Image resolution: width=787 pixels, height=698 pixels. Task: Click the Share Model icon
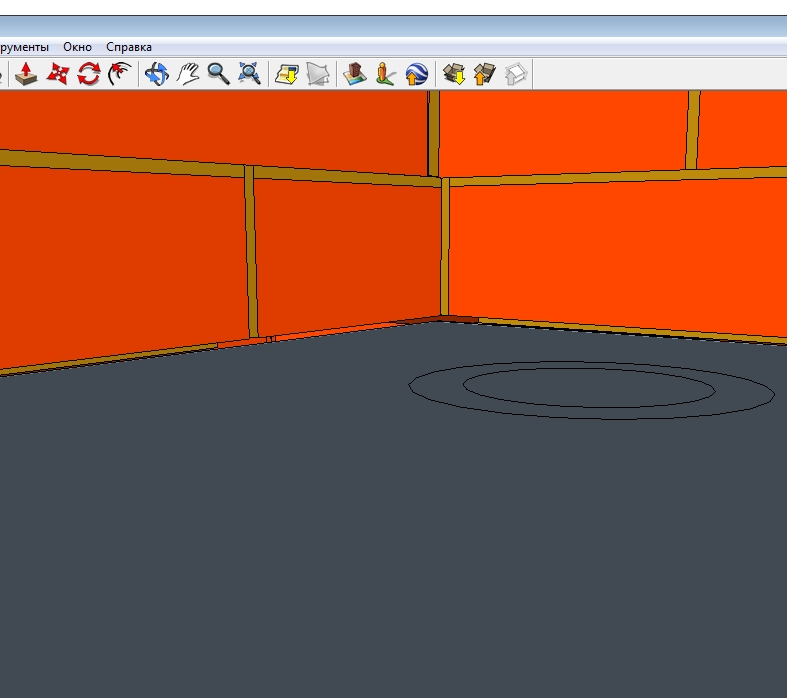coord(485,74)
